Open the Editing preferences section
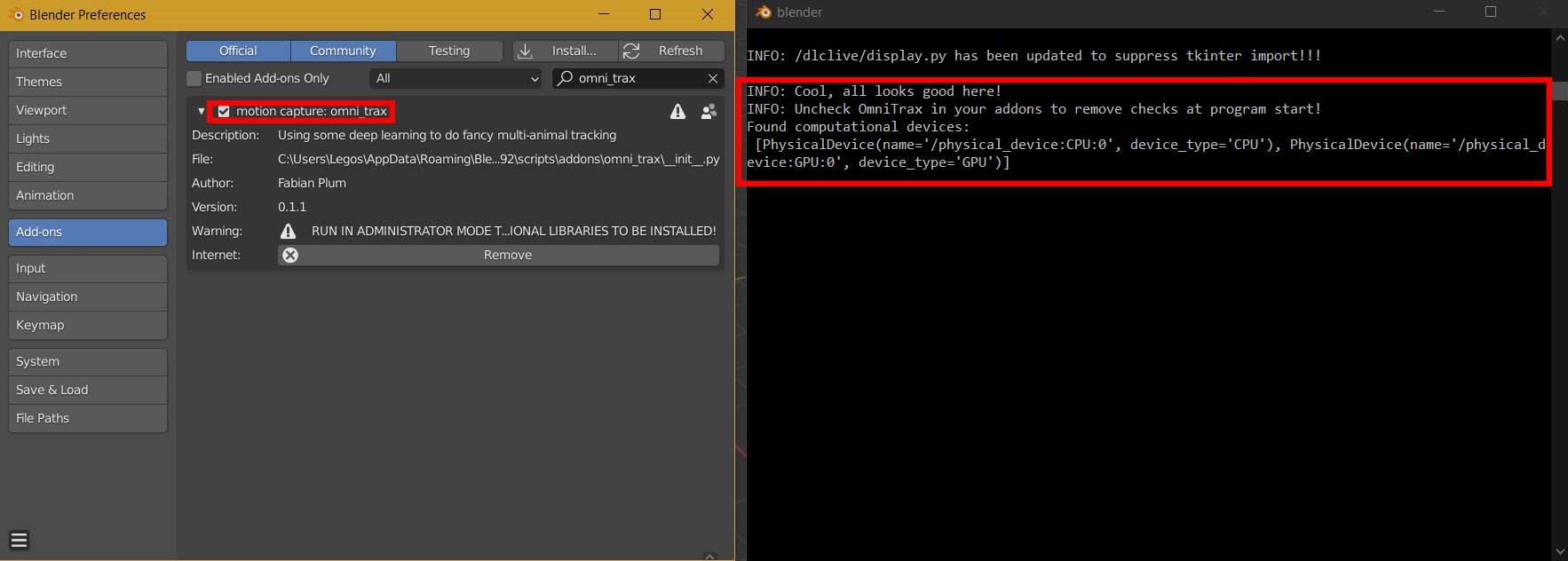1568x561 pixels. tap(88, 167)
